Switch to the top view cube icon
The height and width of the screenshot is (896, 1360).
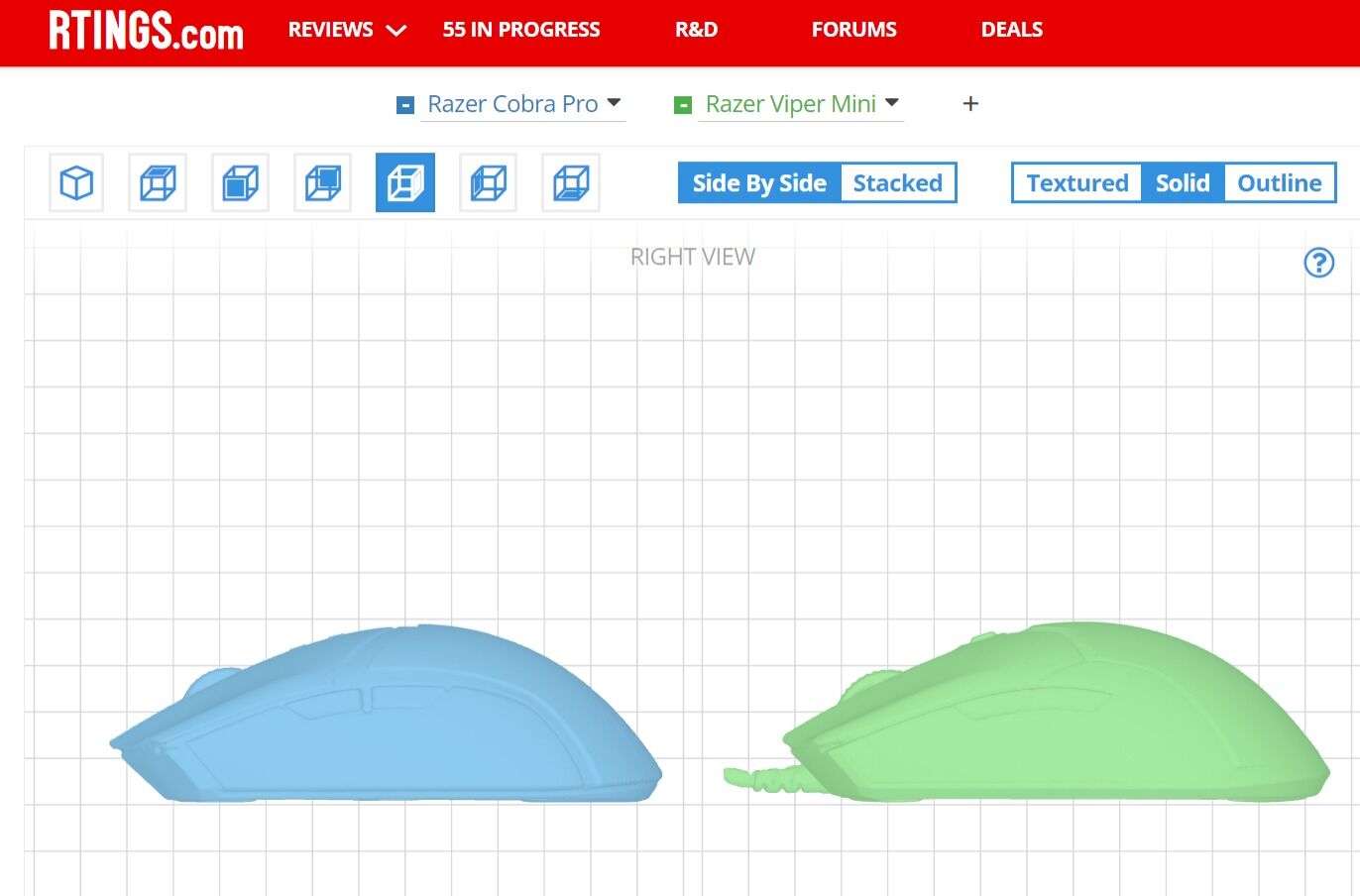(158, 183)
